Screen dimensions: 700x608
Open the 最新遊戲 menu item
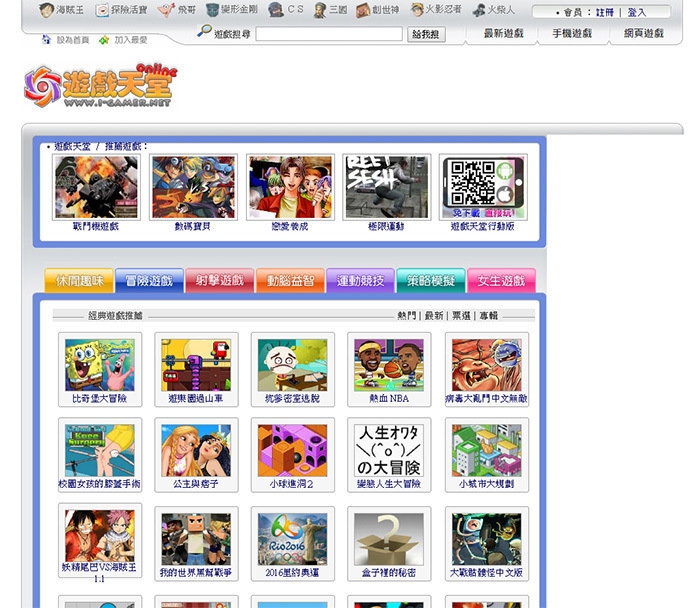(x=503, y=33)
